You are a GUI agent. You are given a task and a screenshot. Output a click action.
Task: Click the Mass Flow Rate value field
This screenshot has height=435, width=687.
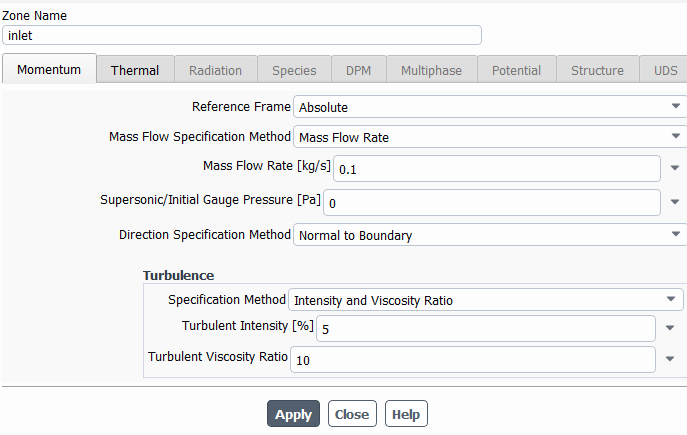[497, 169]
